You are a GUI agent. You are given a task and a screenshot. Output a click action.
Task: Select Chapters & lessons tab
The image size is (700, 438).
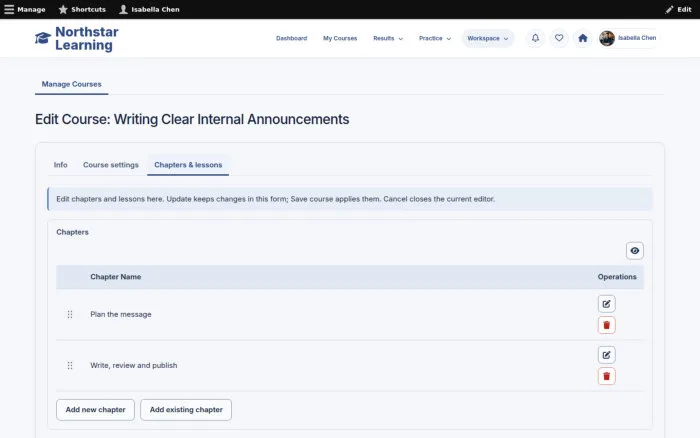188,165
